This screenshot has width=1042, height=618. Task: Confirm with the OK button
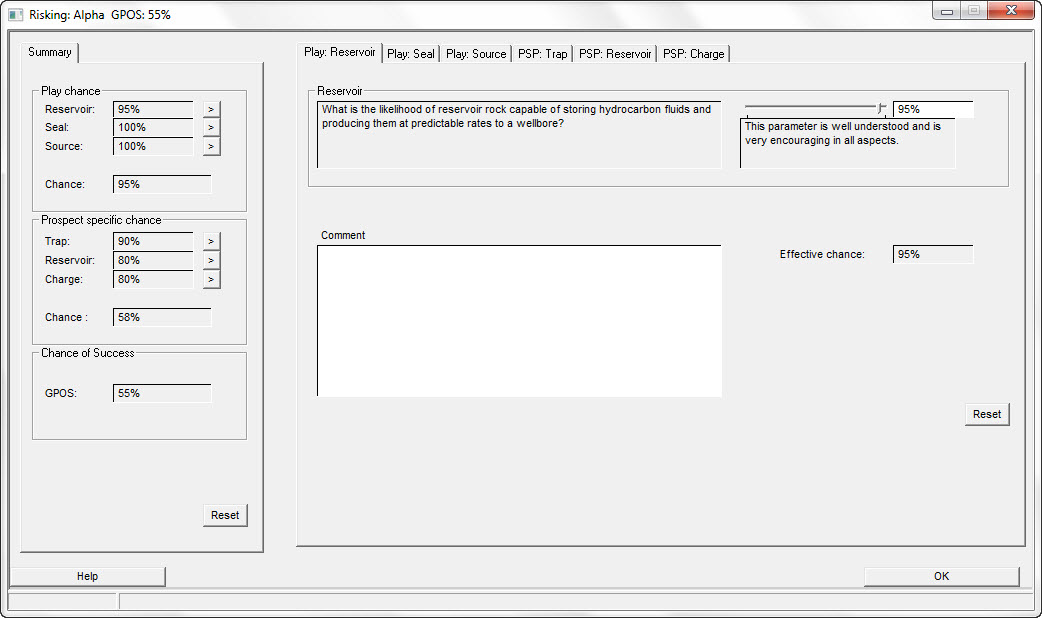click(x=941, y=576)
